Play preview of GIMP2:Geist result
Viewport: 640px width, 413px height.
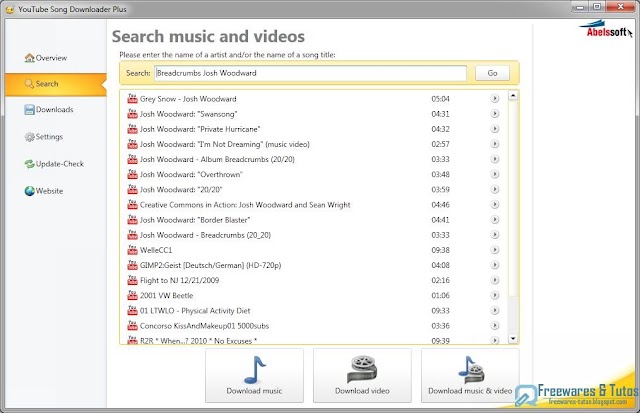click(x=495, y=265)
